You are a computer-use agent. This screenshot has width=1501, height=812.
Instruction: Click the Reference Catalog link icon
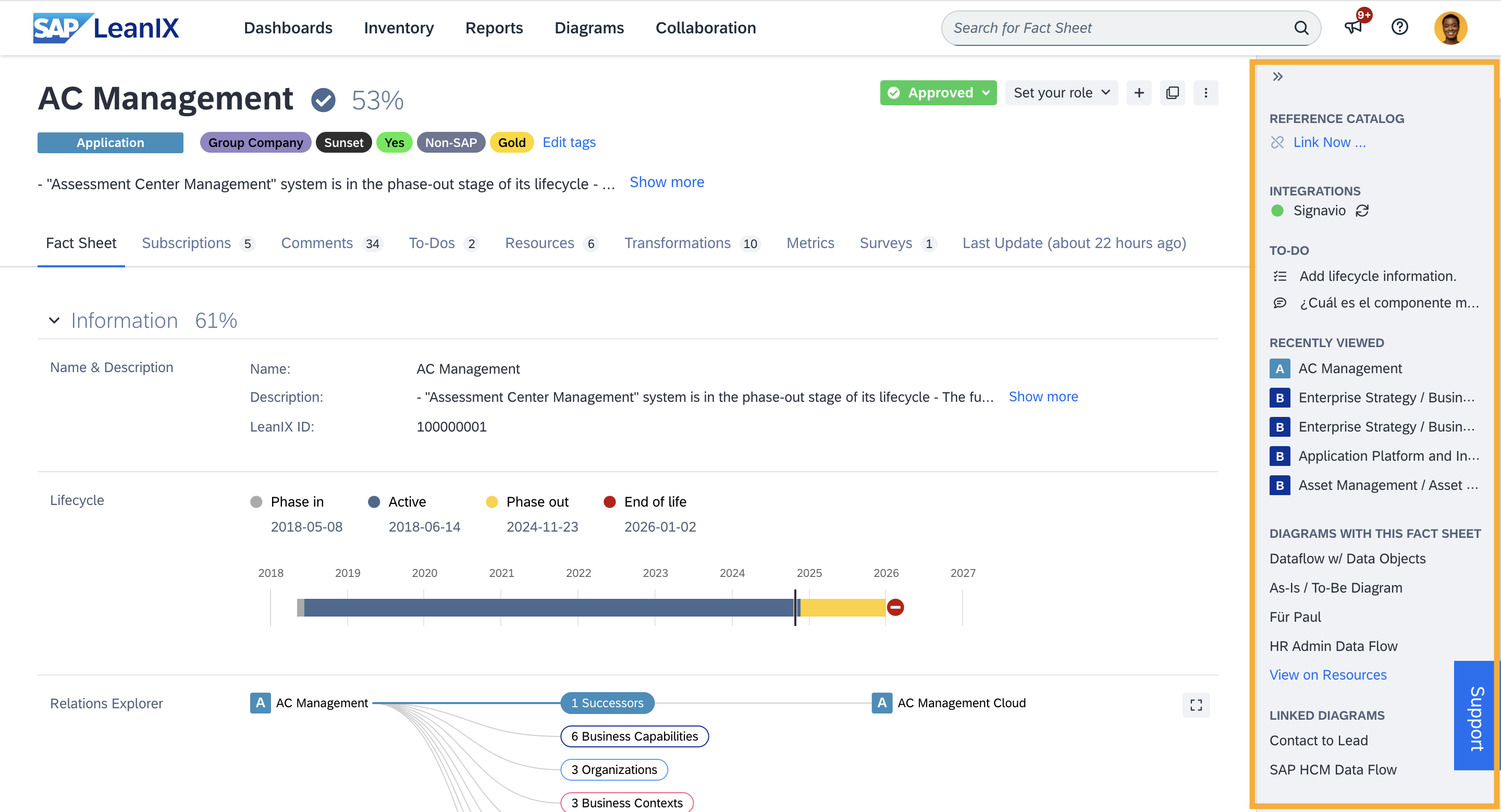(x=1278, y=141)
